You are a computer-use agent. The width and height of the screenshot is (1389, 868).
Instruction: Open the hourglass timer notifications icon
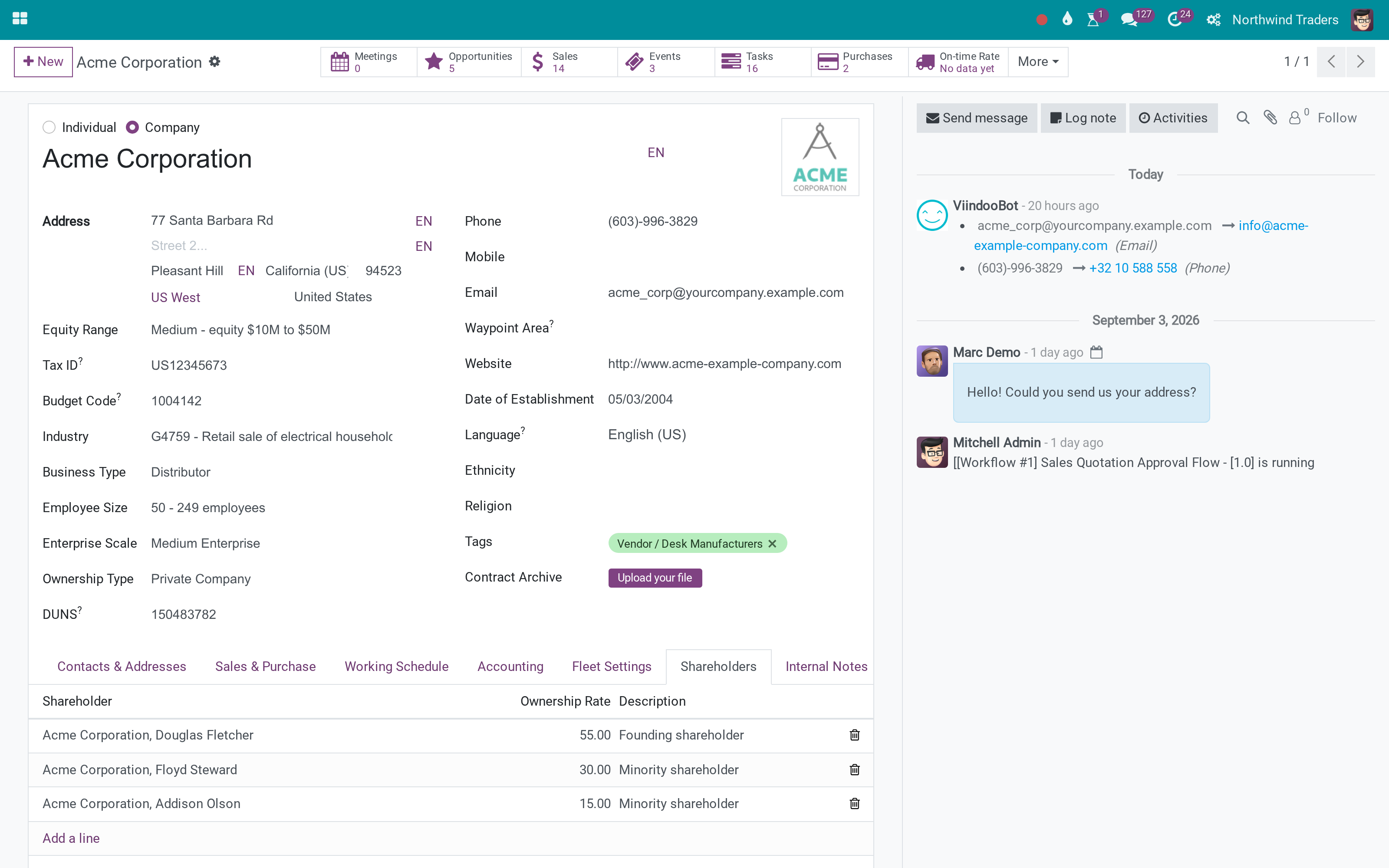click(1093, 20)
